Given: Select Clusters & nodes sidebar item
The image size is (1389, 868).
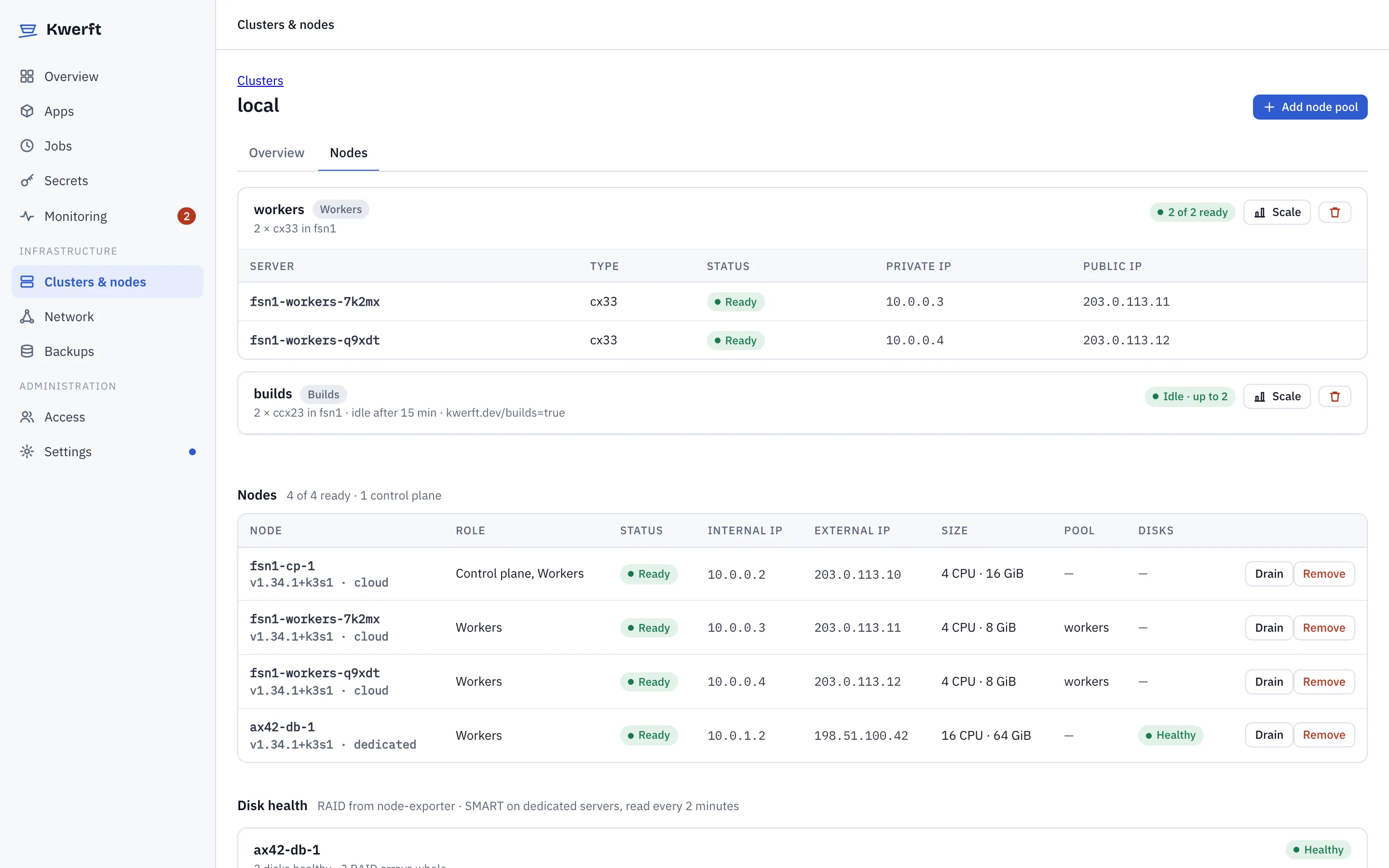Looking at the screenshot, I should coord(108,282).
